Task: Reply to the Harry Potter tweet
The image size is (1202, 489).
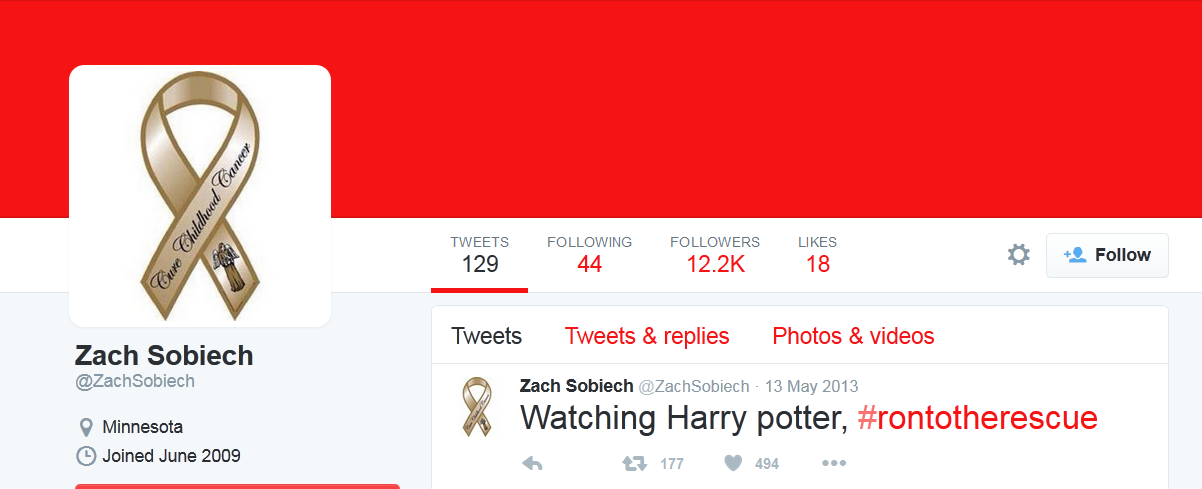Action: 533,463
